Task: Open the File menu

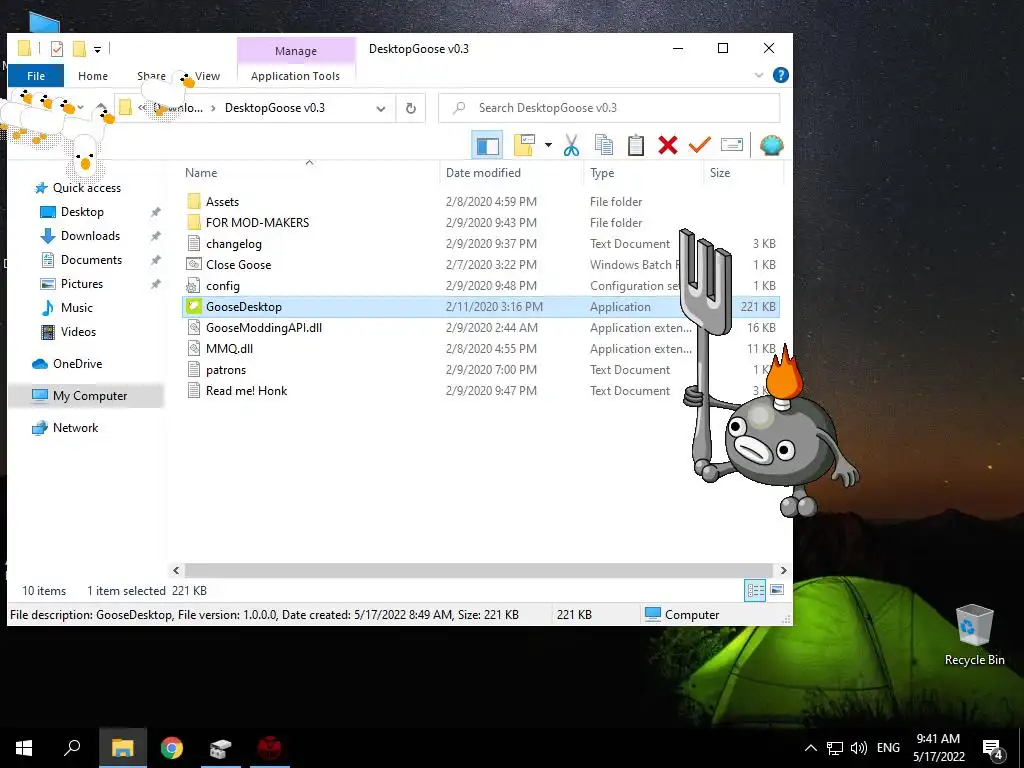Action: (36, 76)
